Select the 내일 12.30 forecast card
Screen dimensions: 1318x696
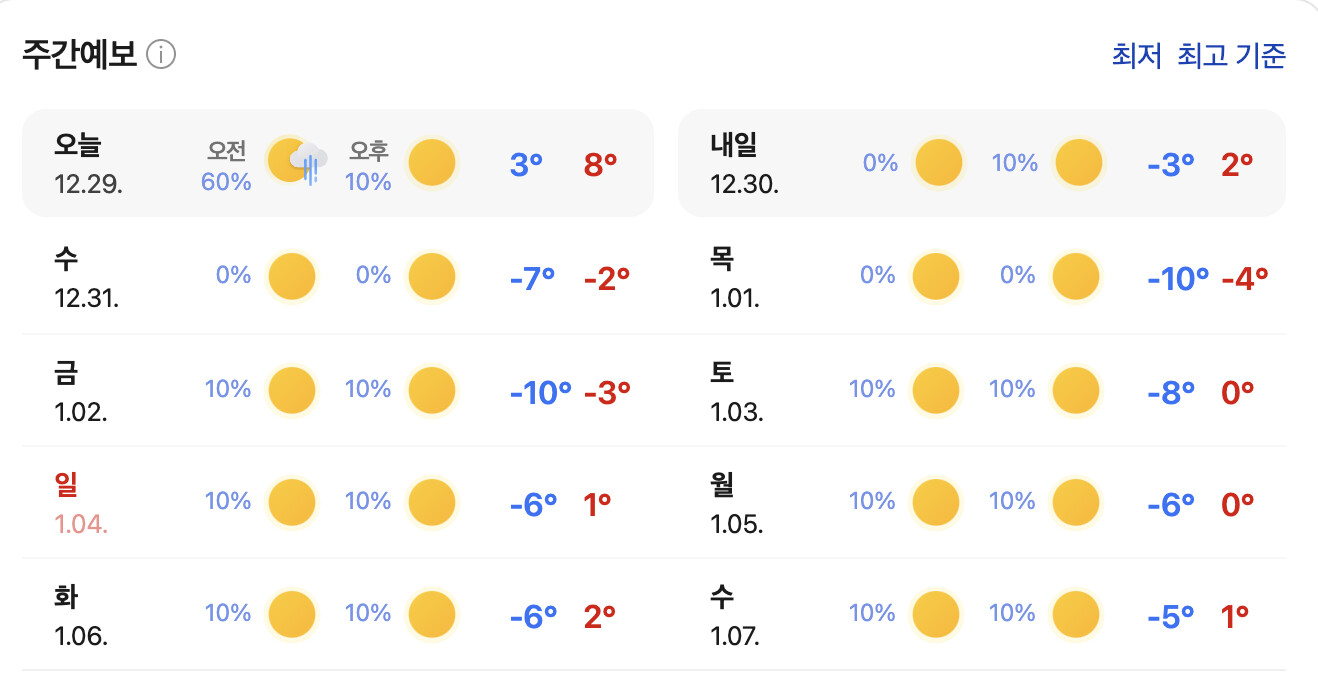981,163
